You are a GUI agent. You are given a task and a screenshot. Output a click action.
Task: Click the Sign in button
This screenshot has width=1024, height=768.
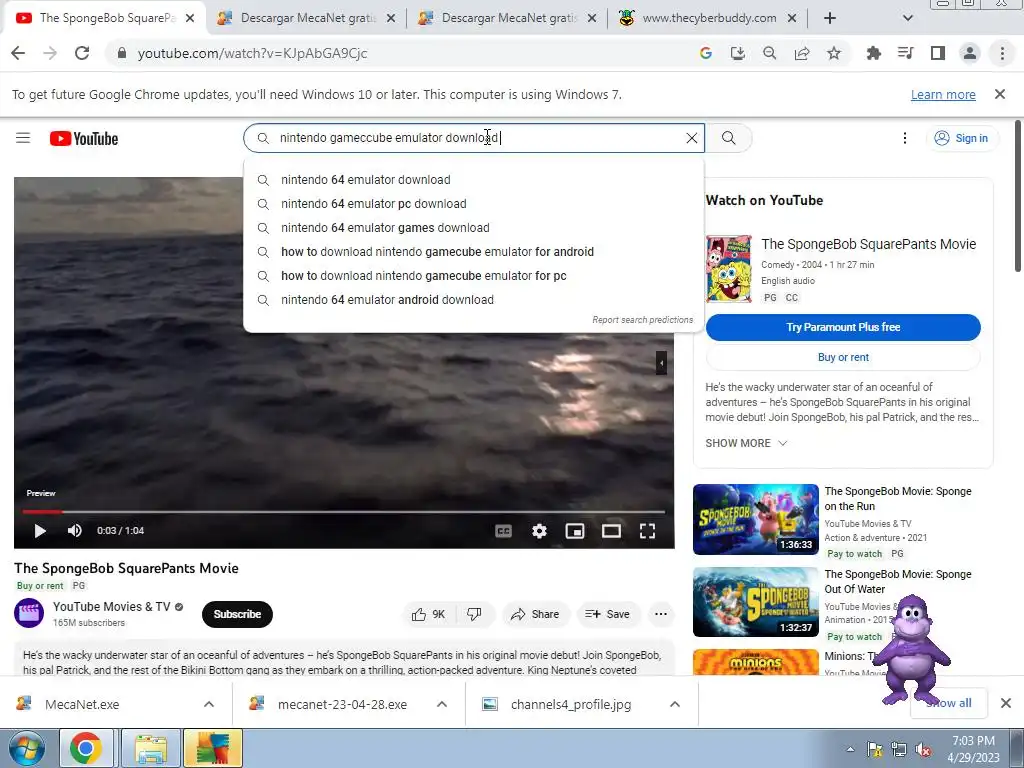click(961, 138)
